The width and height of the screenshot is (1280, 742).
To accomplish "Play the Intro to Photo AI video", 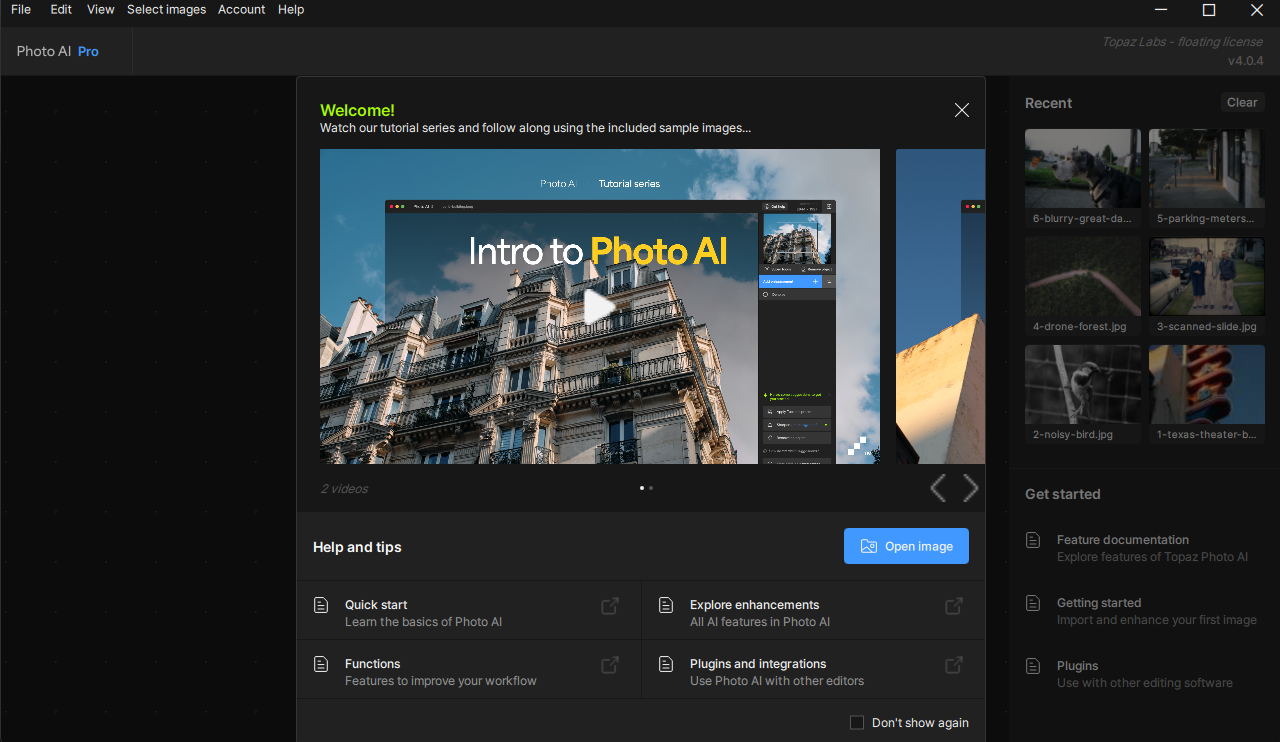I will coord(599,306).
